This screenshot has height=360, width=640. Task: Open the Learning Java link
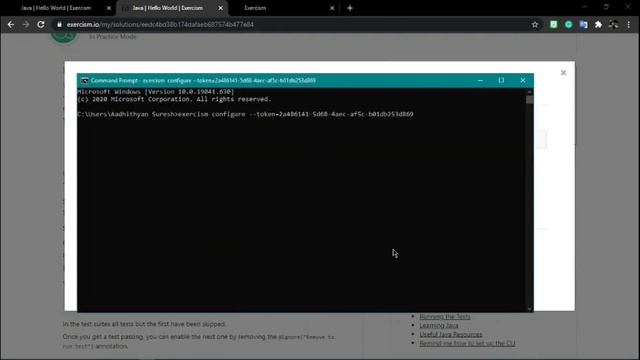tap(439, 325)
